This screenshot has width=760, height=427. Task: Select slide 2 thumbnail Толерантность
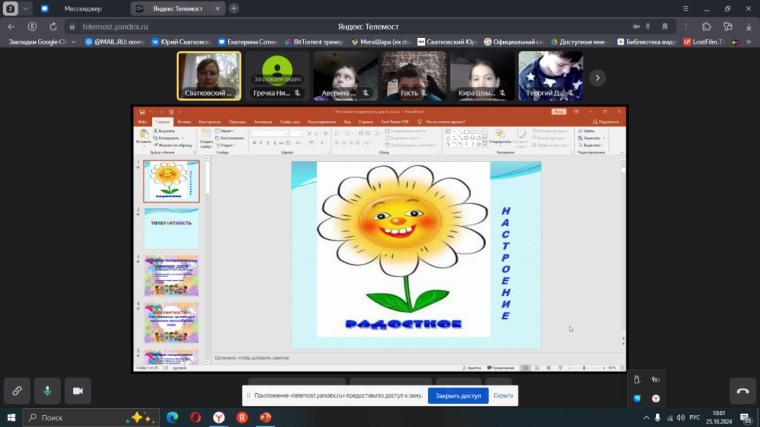[x=171, y=228]
